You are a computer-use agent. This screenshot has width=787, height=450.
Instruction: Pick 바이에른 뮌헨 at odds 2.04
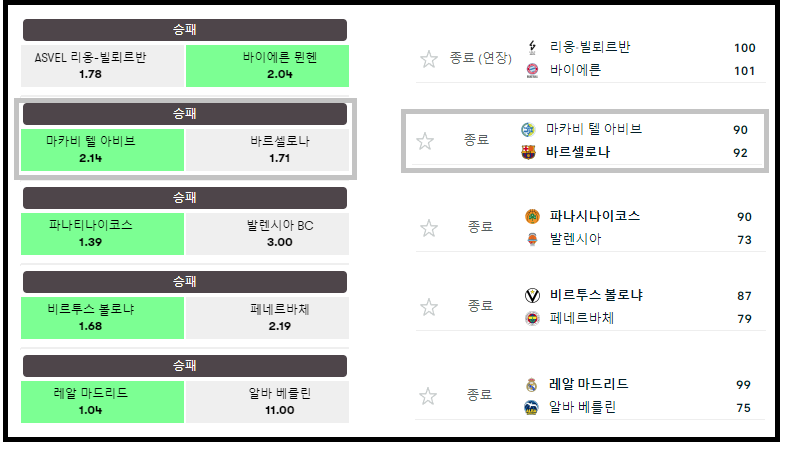tap(266, 66)
